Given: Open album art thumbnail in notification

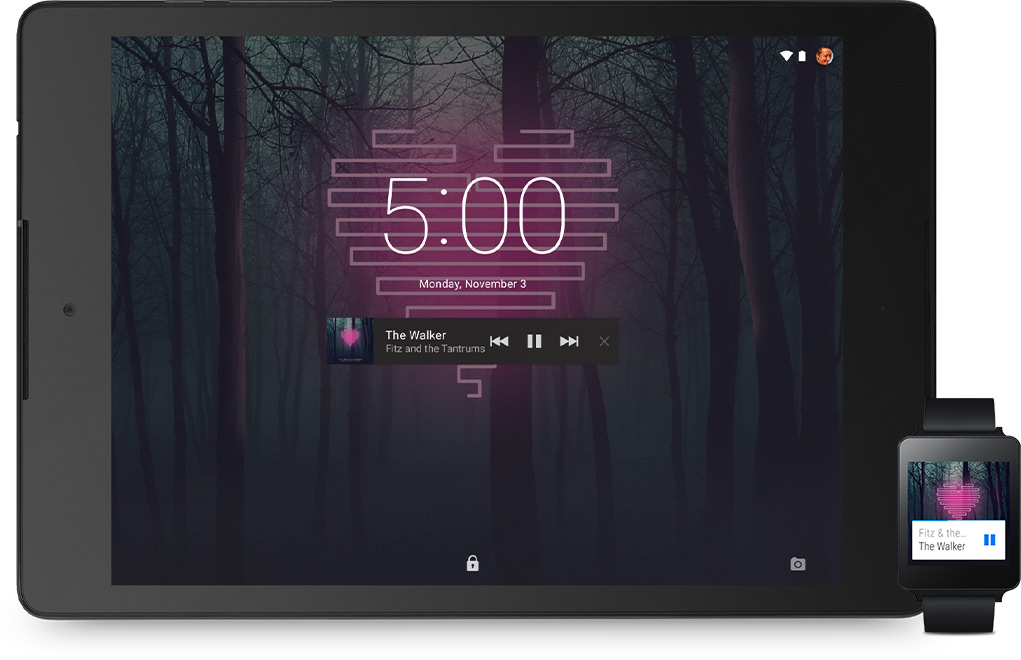Looking at the screenshot, I should tap(350, 341).
